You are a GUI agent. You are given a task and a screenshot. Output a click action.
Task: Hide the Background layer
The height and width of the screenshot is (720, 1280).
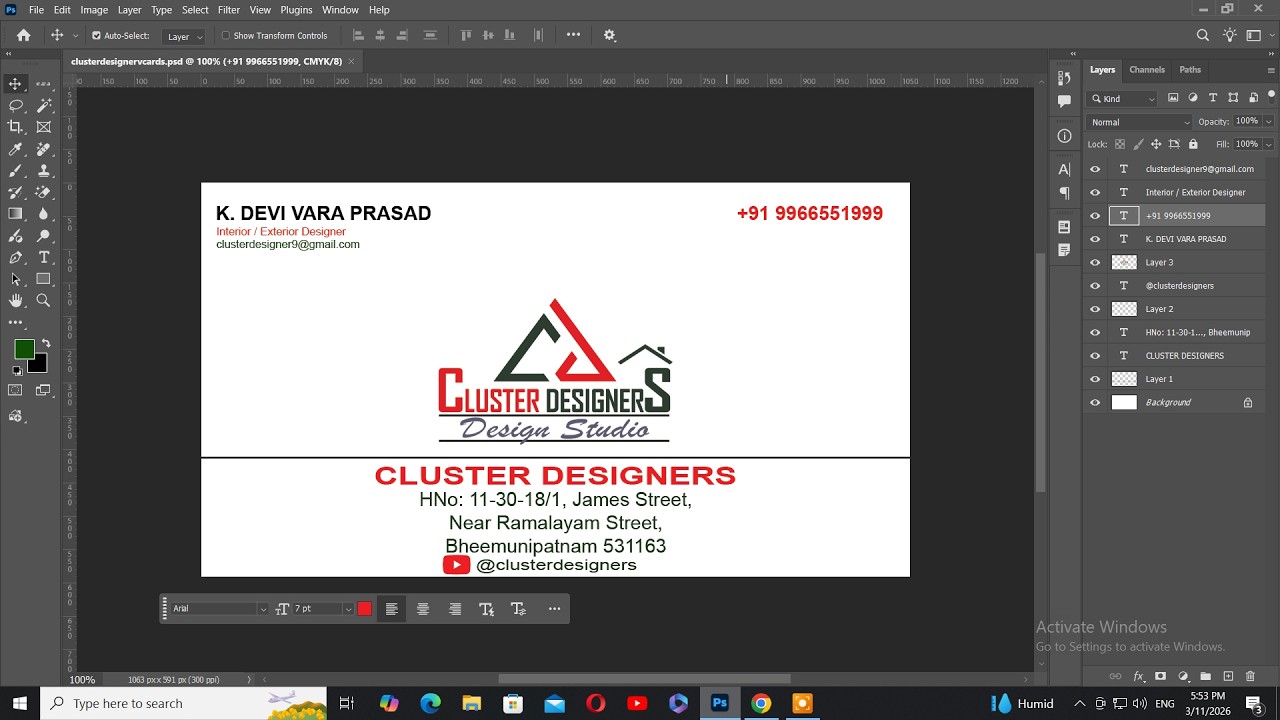click(1095, 402)
